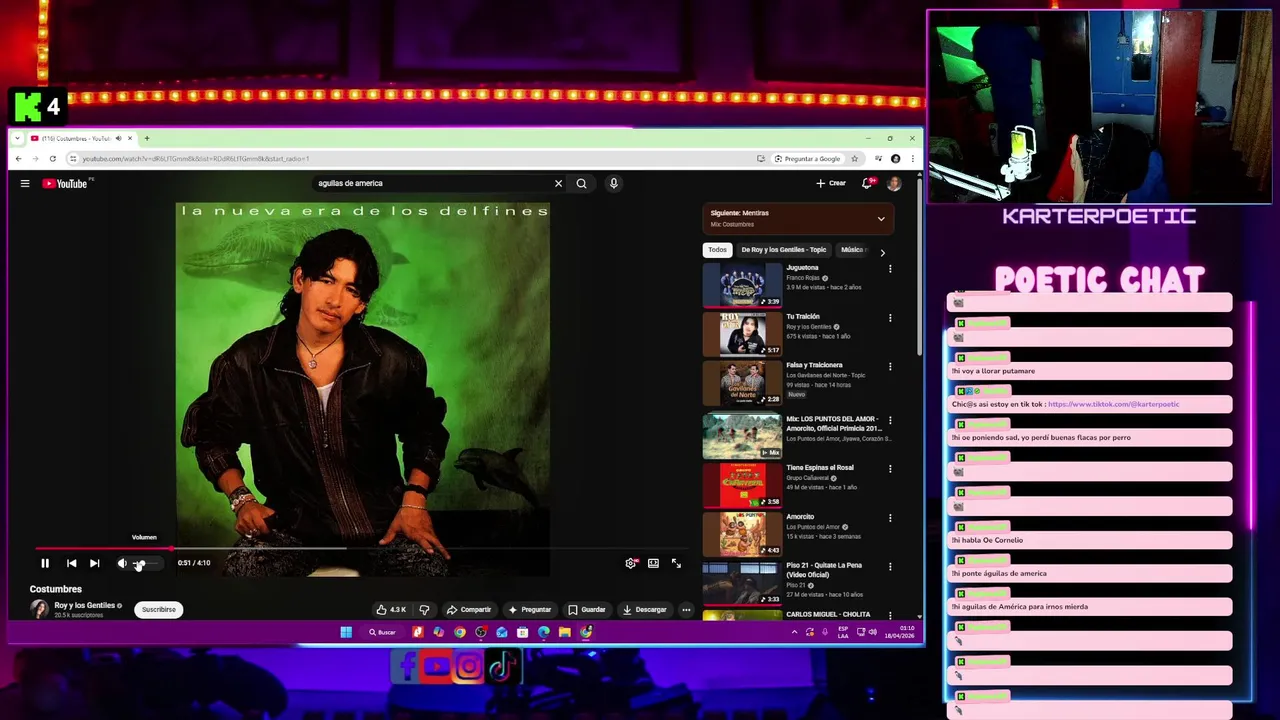Click the Preguntar button below video

[x=530, y=609]
